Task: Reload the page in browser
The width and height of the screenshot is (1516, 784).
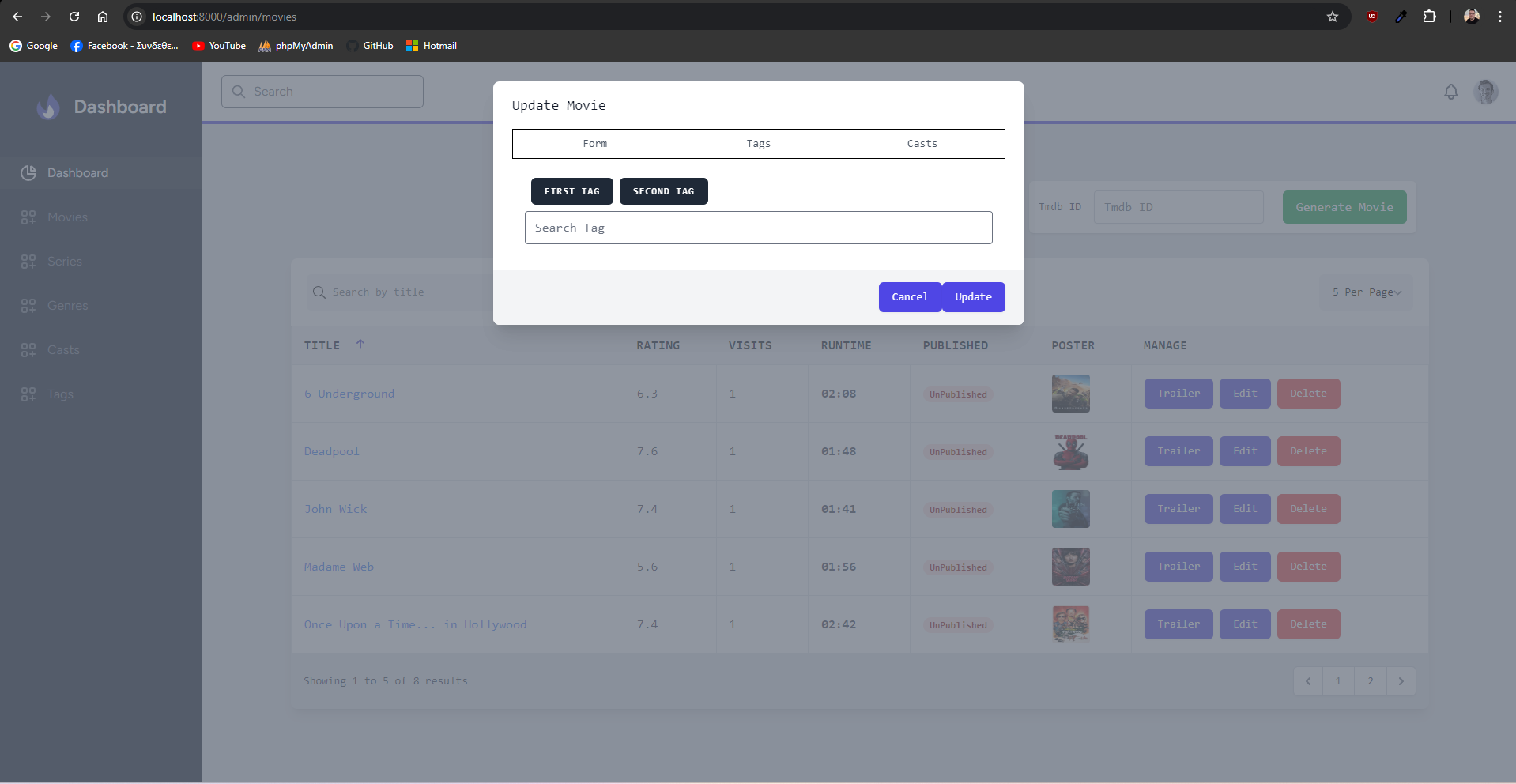Action: 74,17
